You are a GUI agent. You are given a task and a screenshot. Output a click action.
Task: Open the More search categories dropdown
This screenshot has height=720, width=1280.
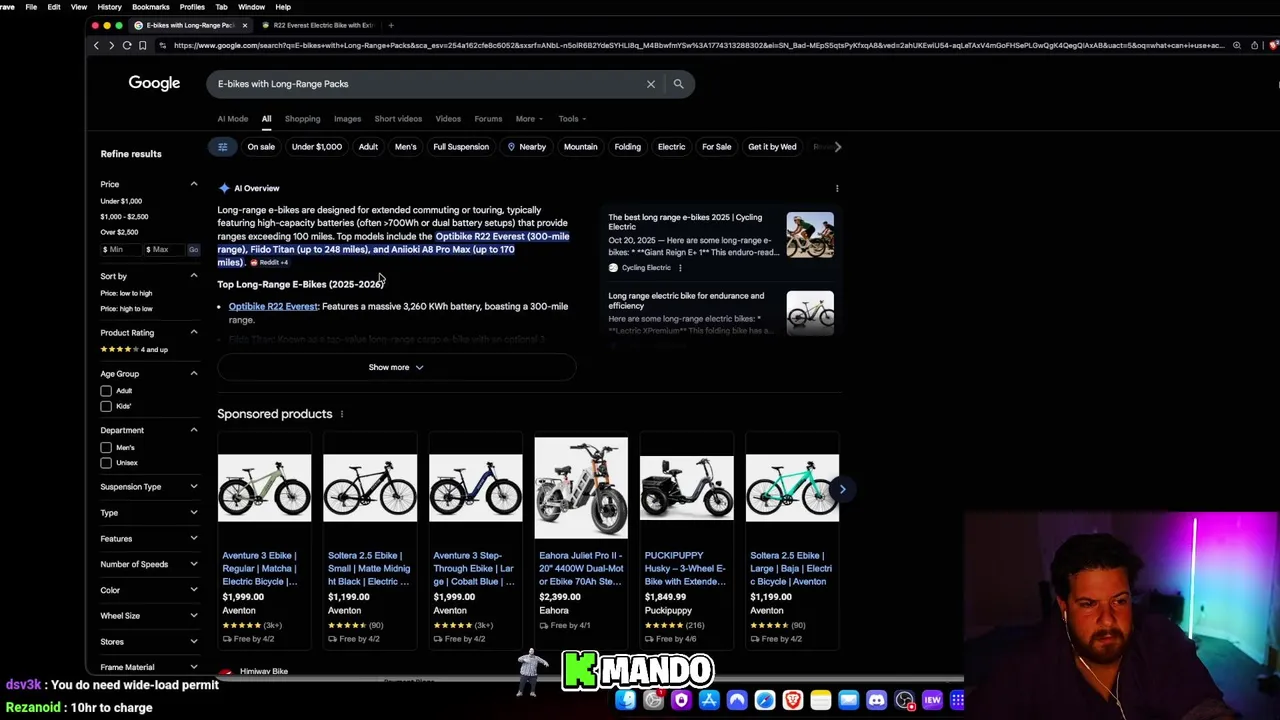coord(529,119)
